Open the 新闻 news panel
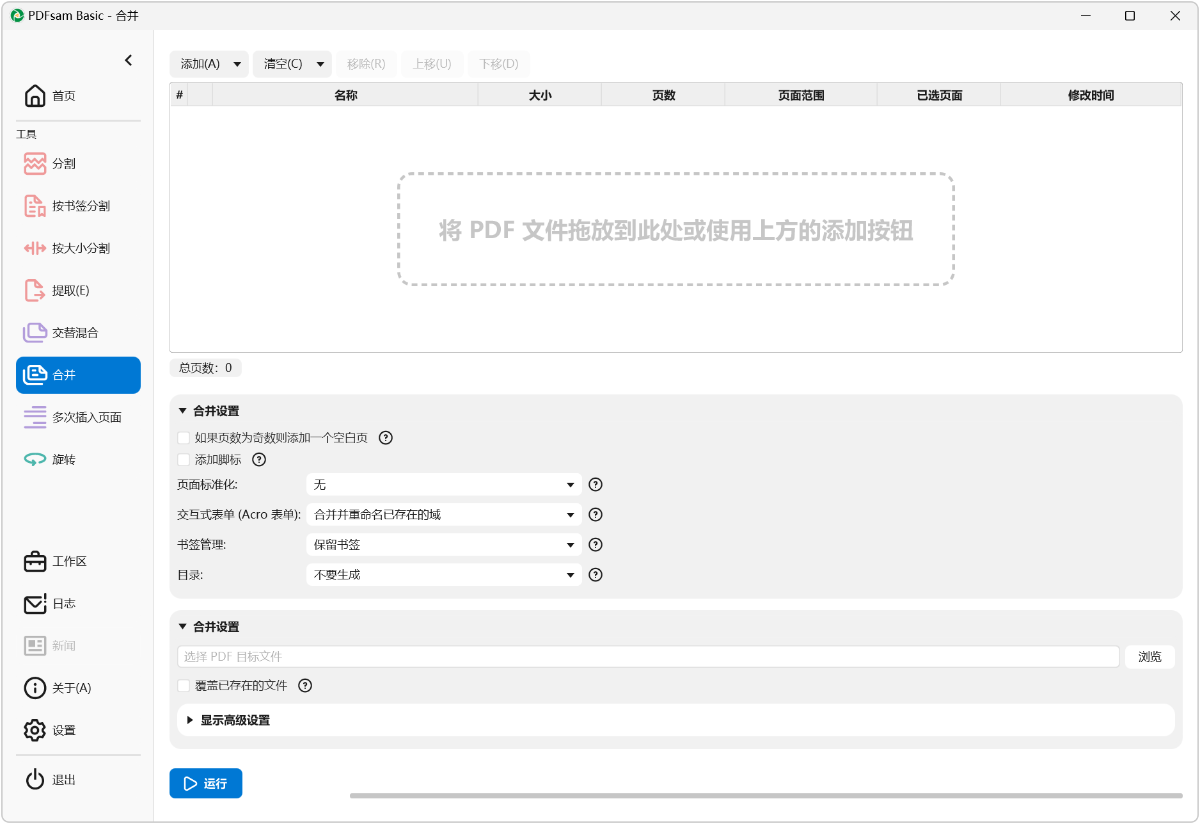Screen dimensions: 1200x824 (x=78, y=645)
